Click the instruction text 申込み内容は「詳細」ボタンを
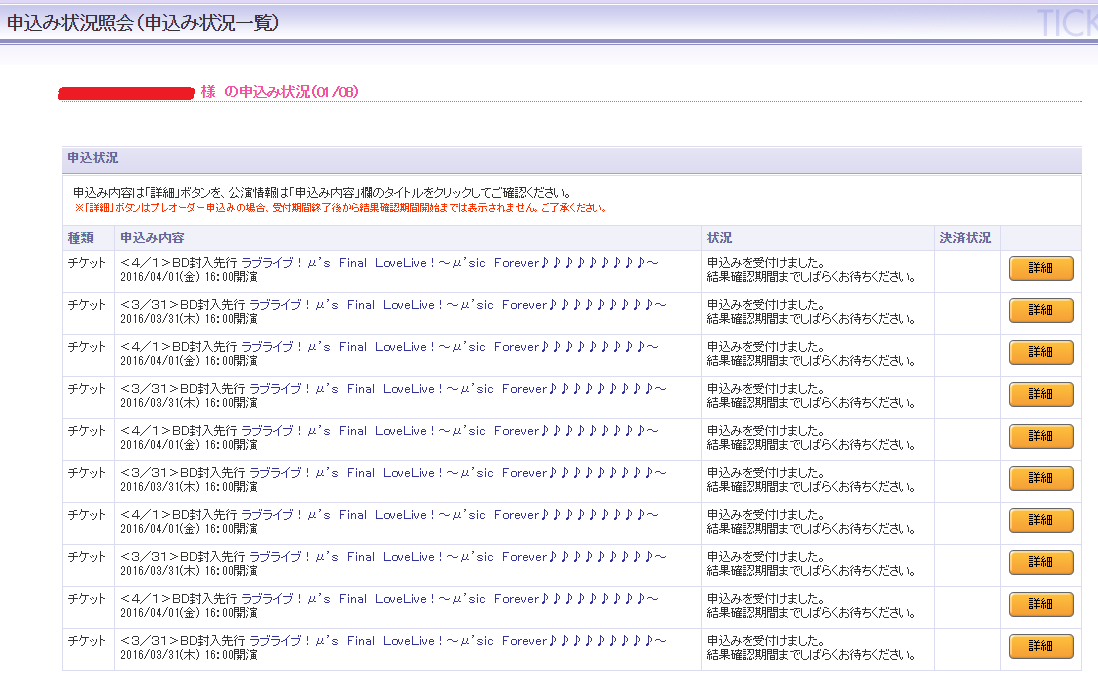1098x684 pixels. pyautogui.click(x=323, y=193)
